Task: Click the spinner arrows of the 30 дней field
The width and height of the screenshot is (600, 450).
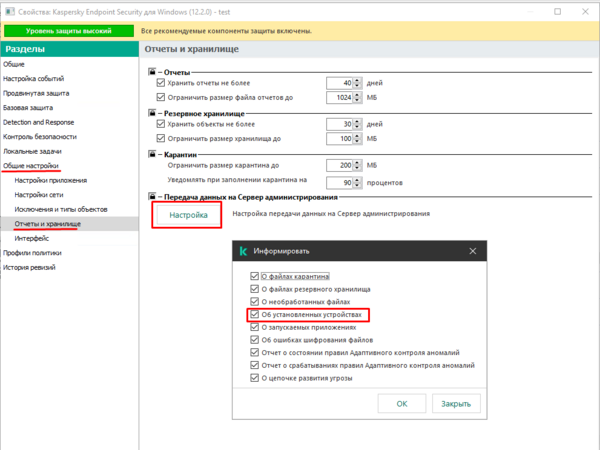Action: coord(357,124)
